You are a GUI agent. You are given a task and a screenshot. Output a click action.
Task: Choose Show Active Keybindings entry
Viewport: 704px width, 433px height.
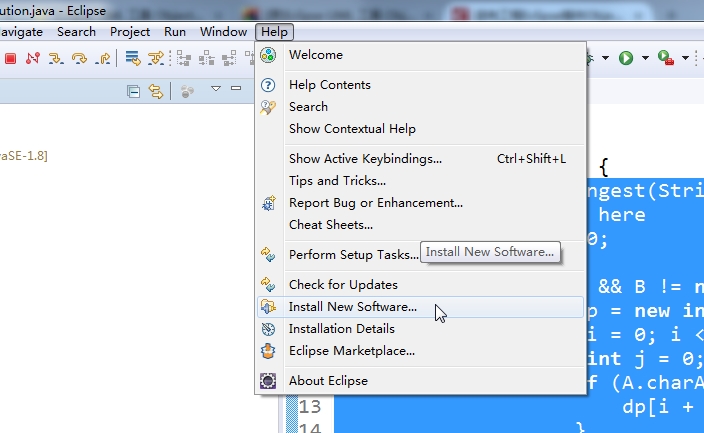coord(421,159)
